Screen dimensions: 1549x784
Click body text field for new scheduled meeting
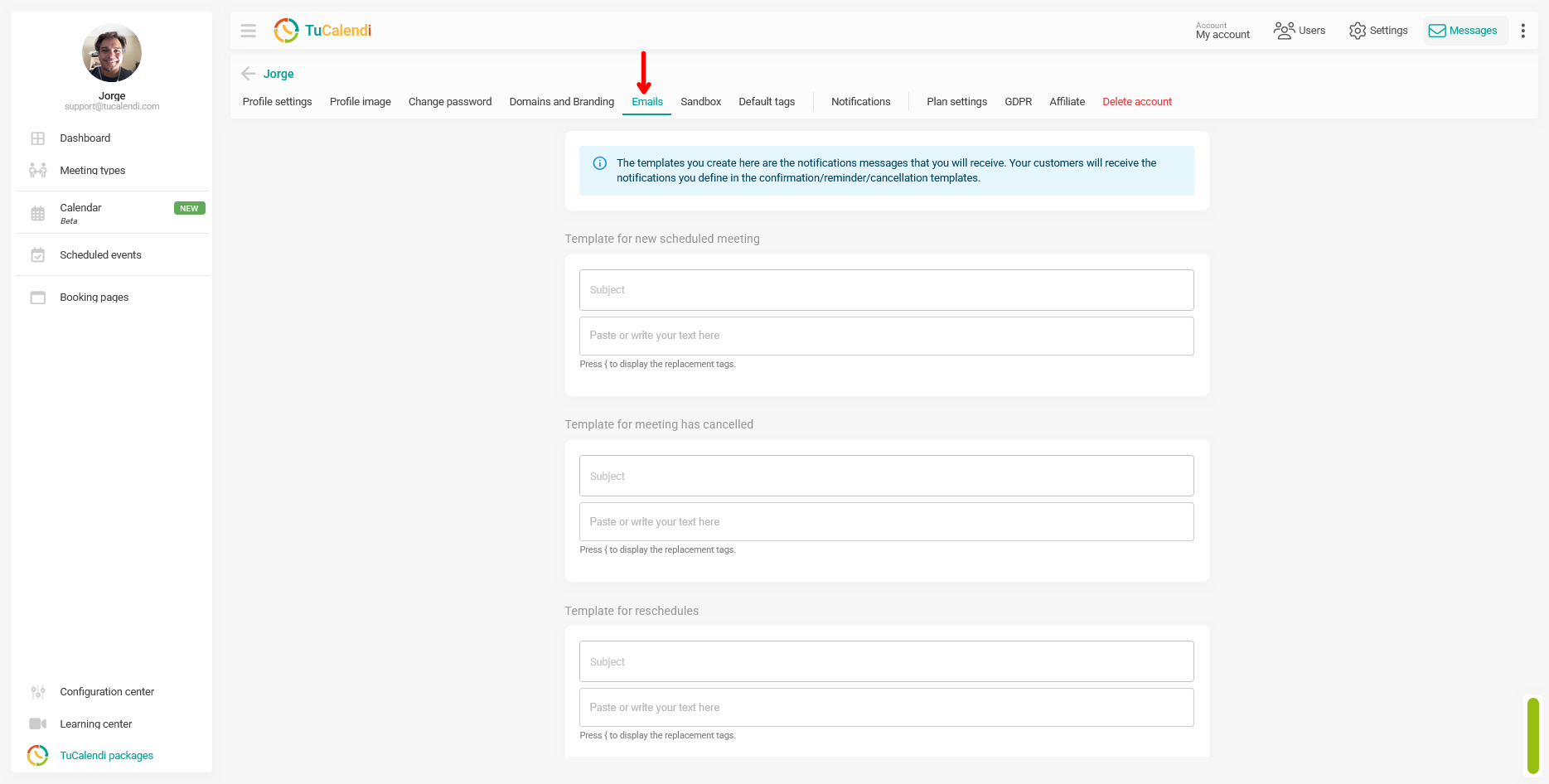pyautogui.click(x=887, y=336)
